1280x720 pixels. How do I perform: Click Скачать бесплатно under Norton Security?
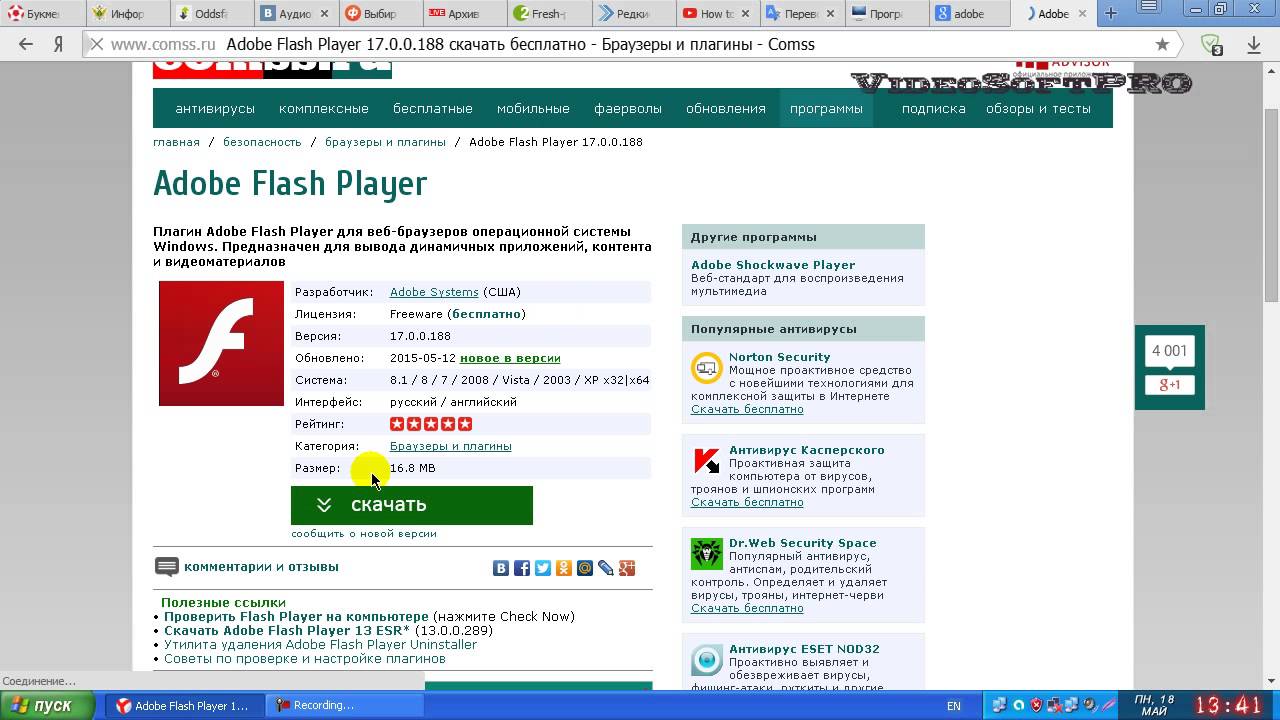[x=747, y=409]
